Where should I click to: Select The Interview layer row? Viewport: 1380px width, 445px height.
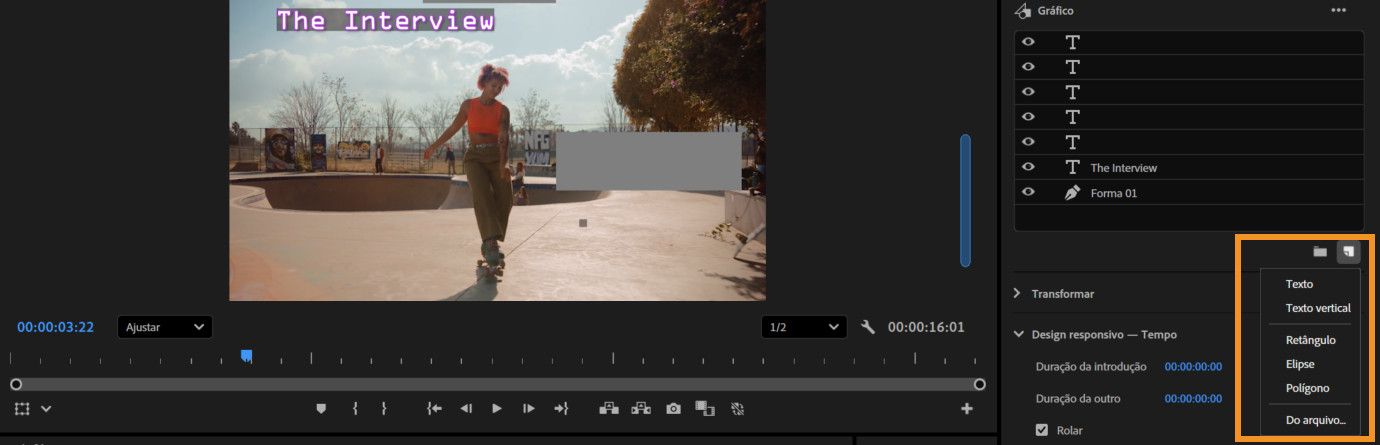coord(1189,167)
